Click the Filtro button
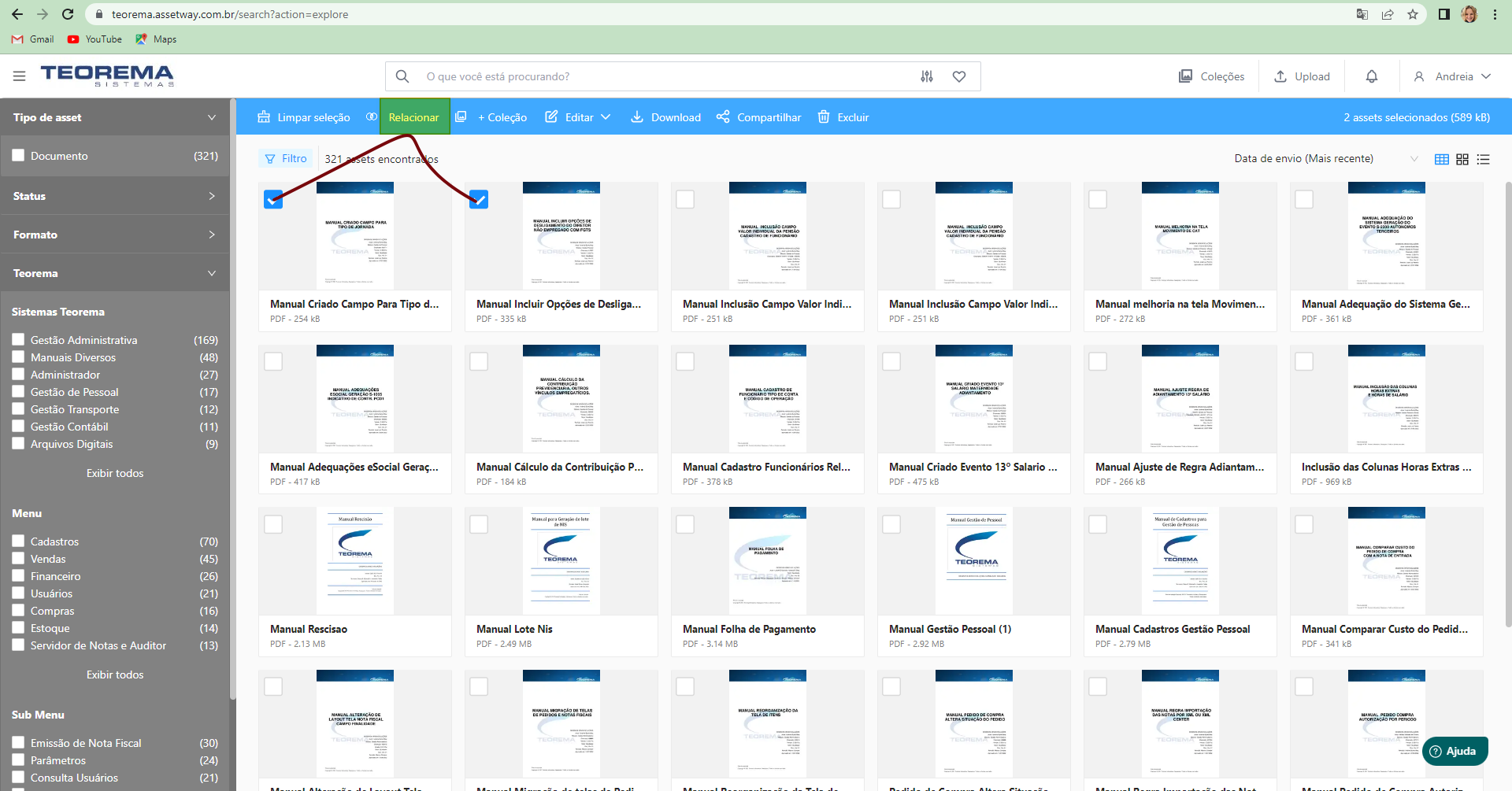1512x791 pixels. coord(286,158)
